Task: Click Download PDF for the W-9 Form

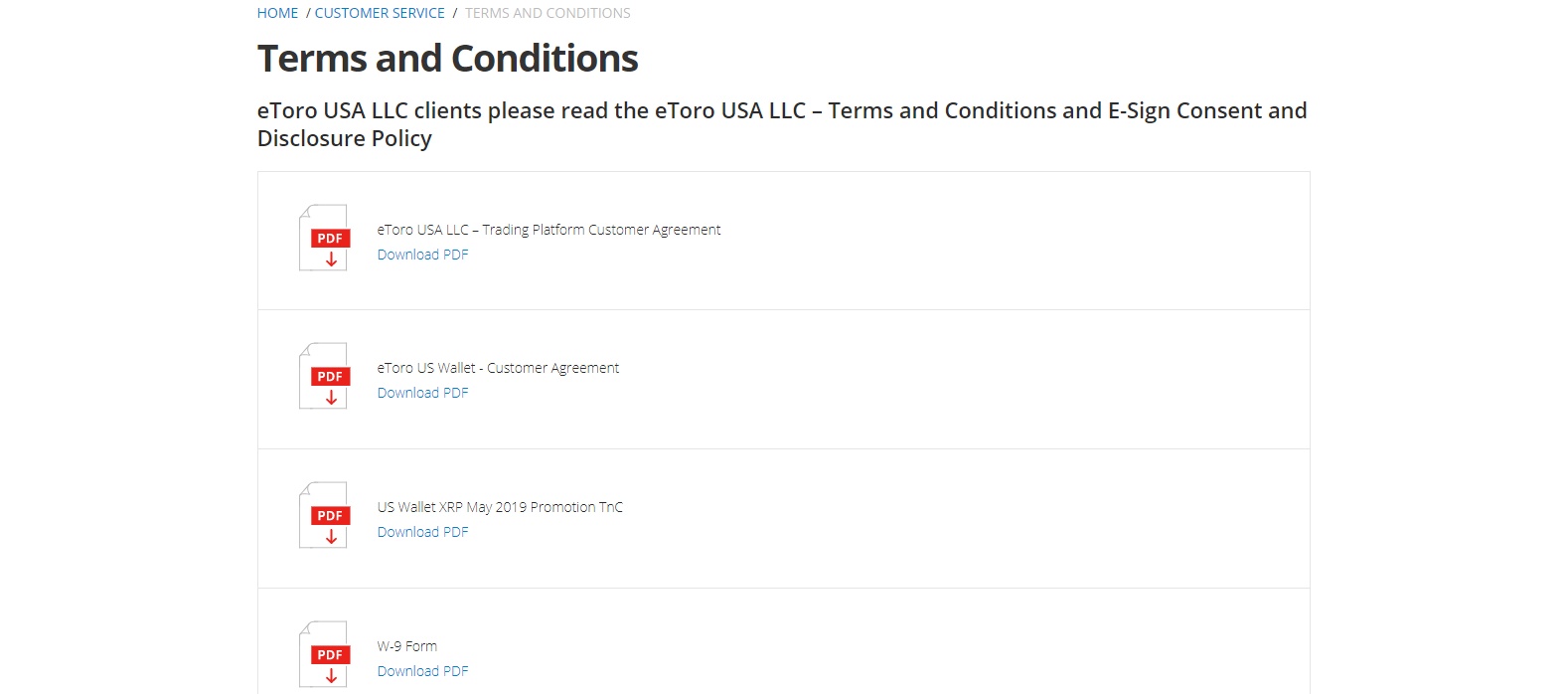Action: coord(422,670)
